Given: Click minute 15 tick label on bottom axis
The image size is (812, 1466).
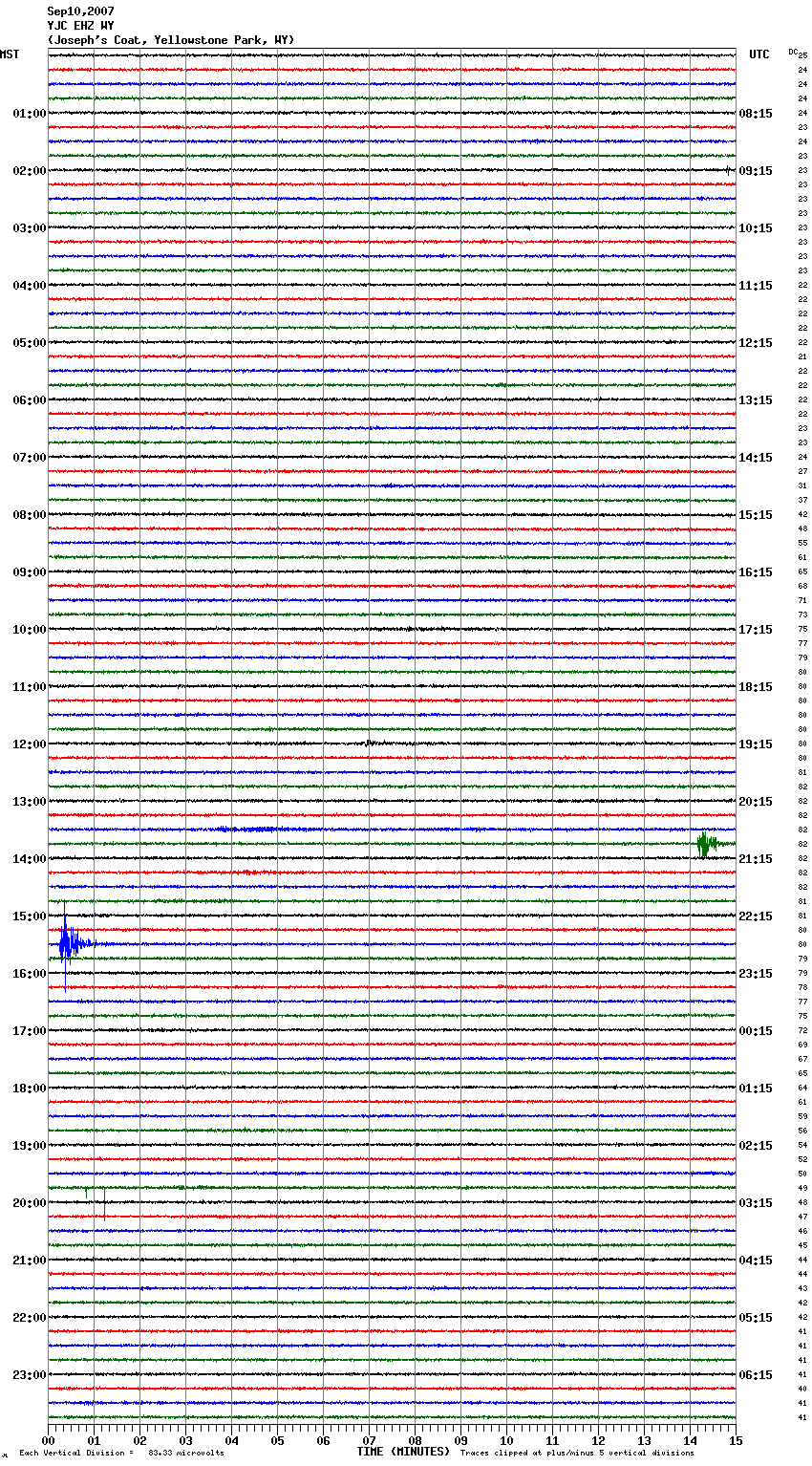Looking at the screenshot, I should 736,1440.
